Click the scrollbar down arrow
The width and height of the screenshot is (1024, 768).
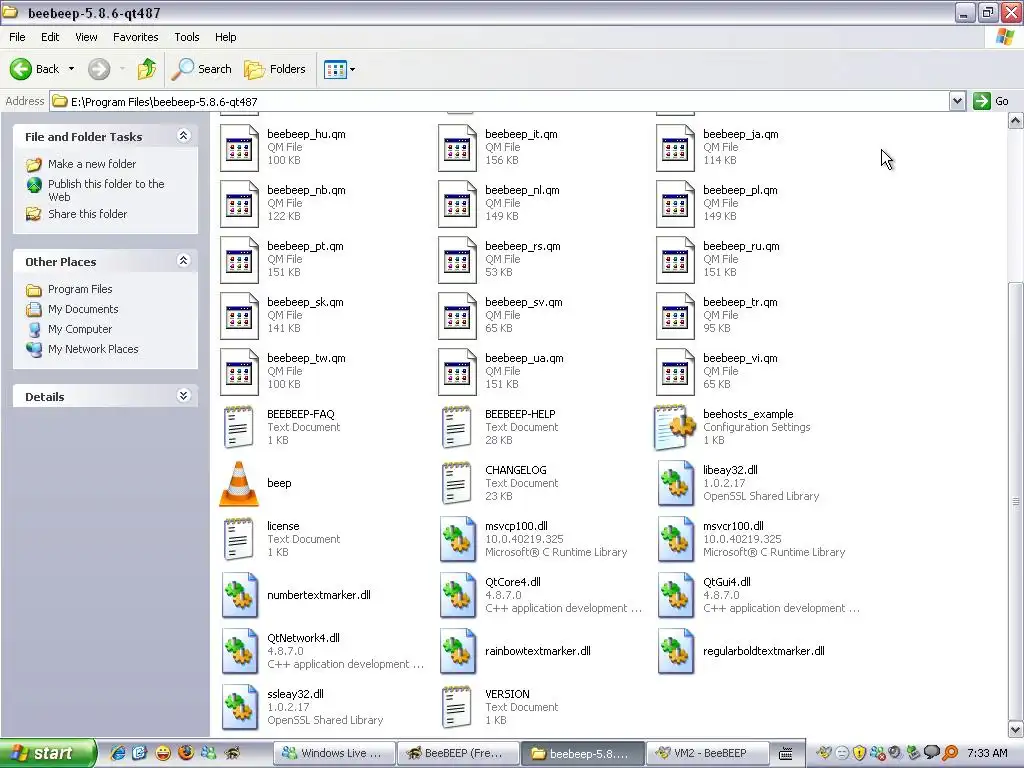tap(1016, 729)
